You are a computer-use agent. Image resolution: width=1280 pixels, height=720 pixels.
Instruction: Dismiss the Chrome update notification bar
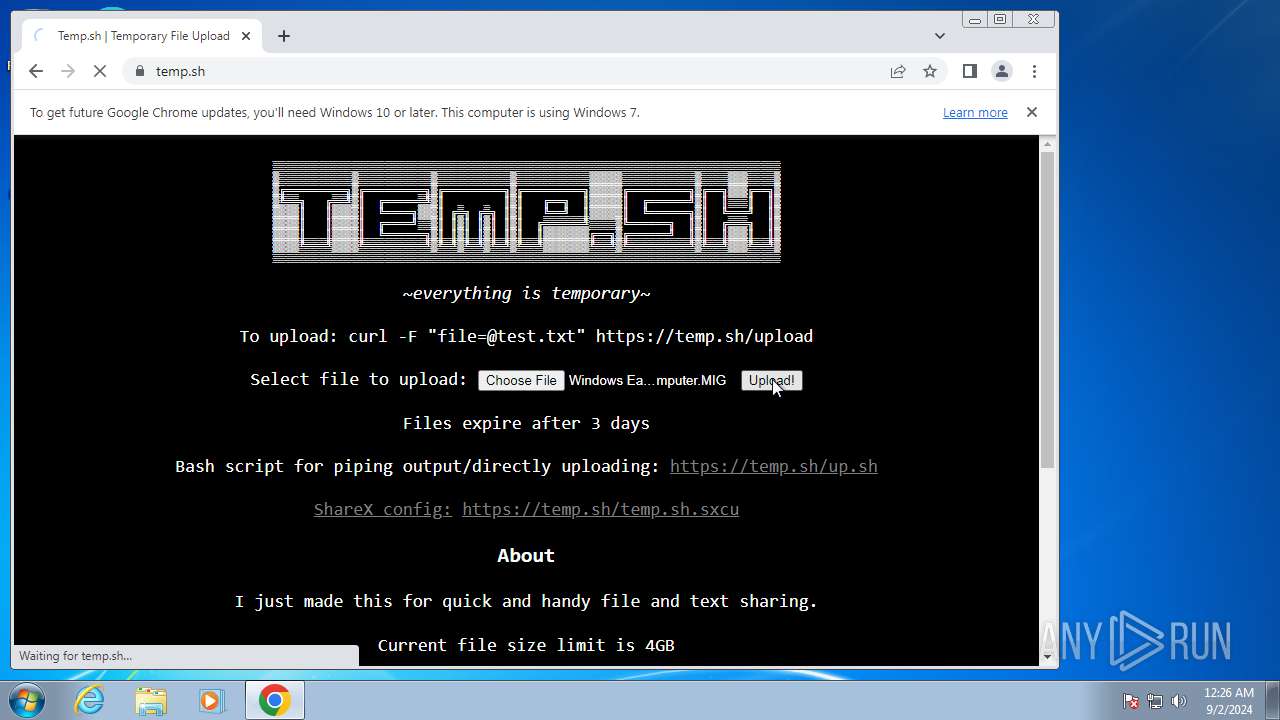pos(1032,112)
